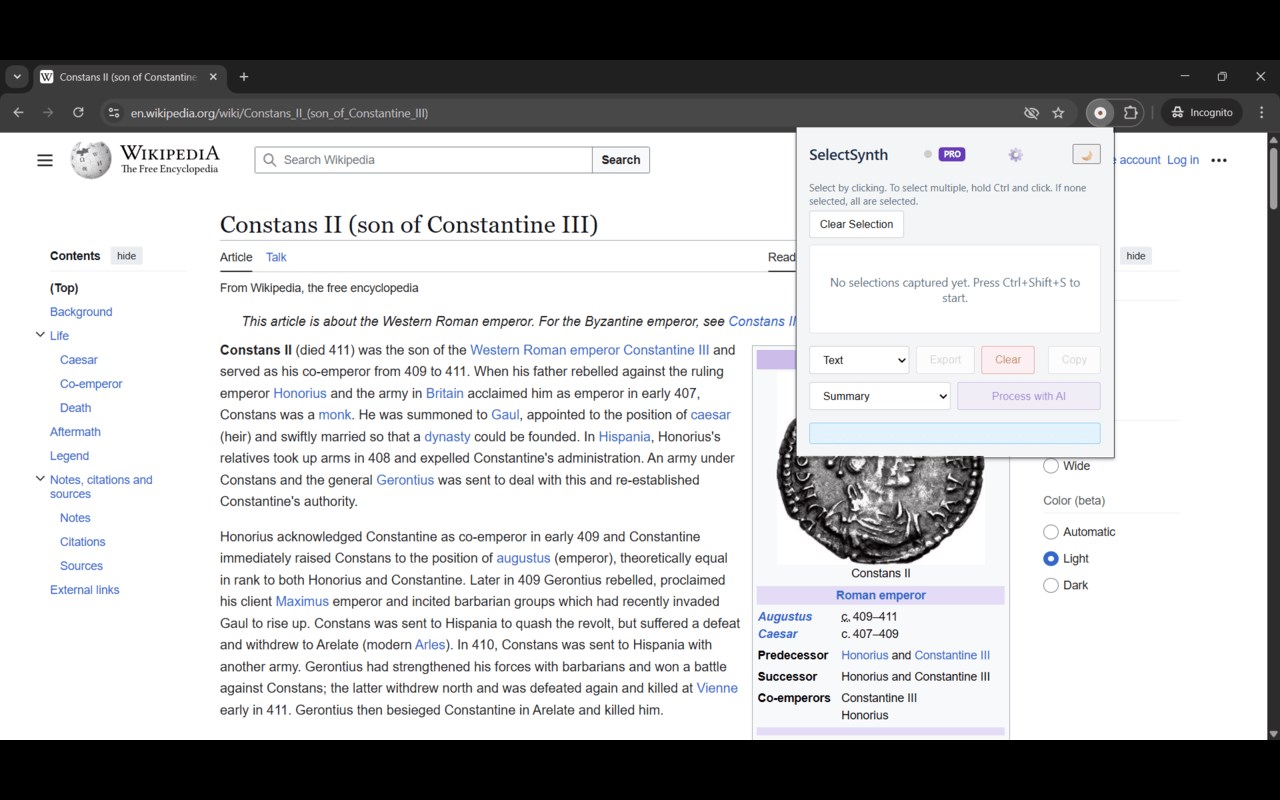Toggle dark mode moon button in SelectSynth
The image size is (1280, 800).
pyautogui.click(x=1086, y=154)
